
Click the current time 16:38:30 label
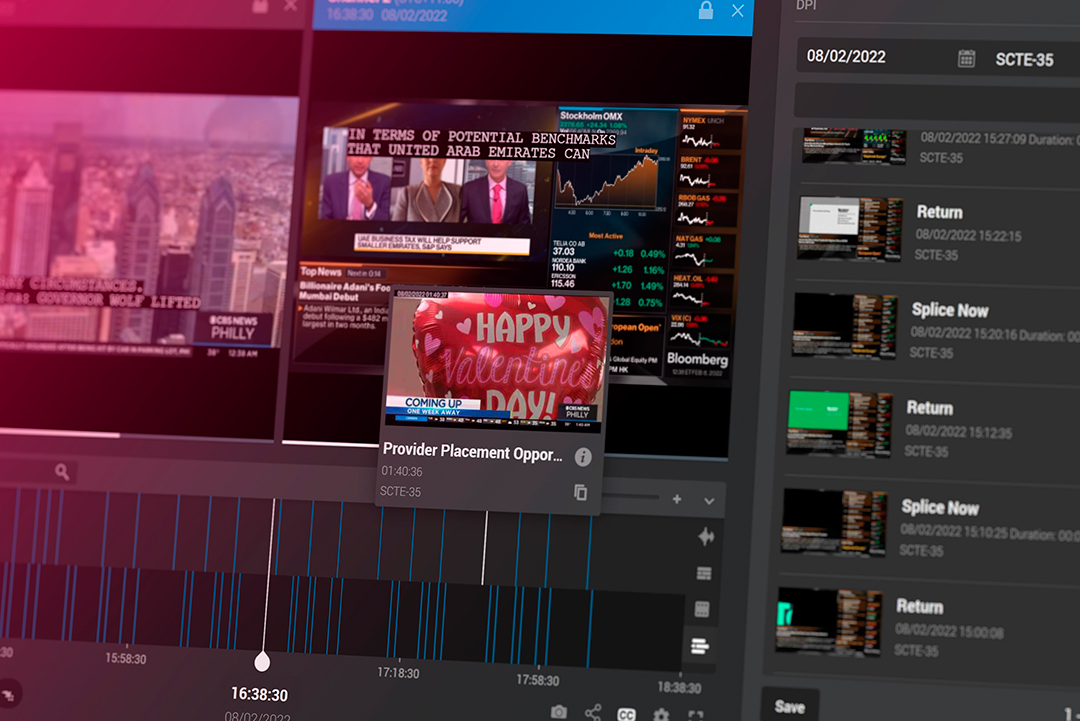259,693
